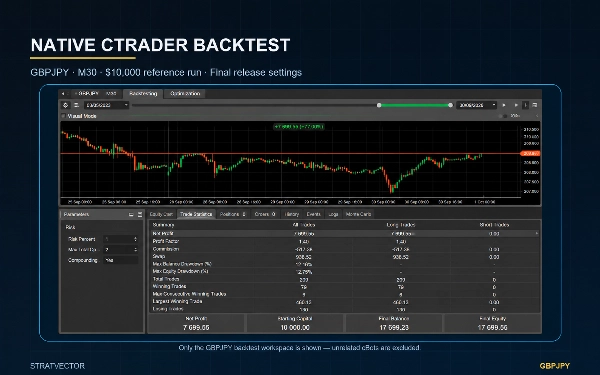Open the Orders tab
The height and width of the screenshot is (375, 600).
265,214
